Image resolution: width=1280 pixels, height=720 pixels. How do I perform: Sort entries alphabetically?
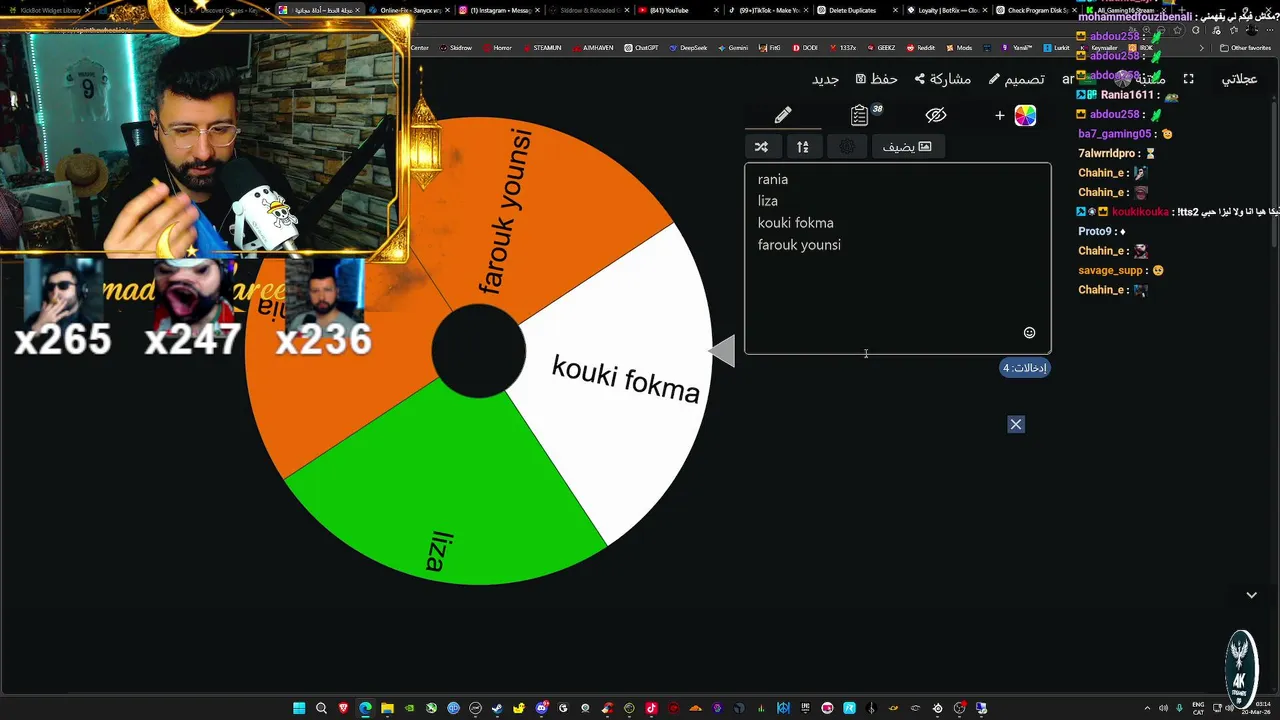802,147
